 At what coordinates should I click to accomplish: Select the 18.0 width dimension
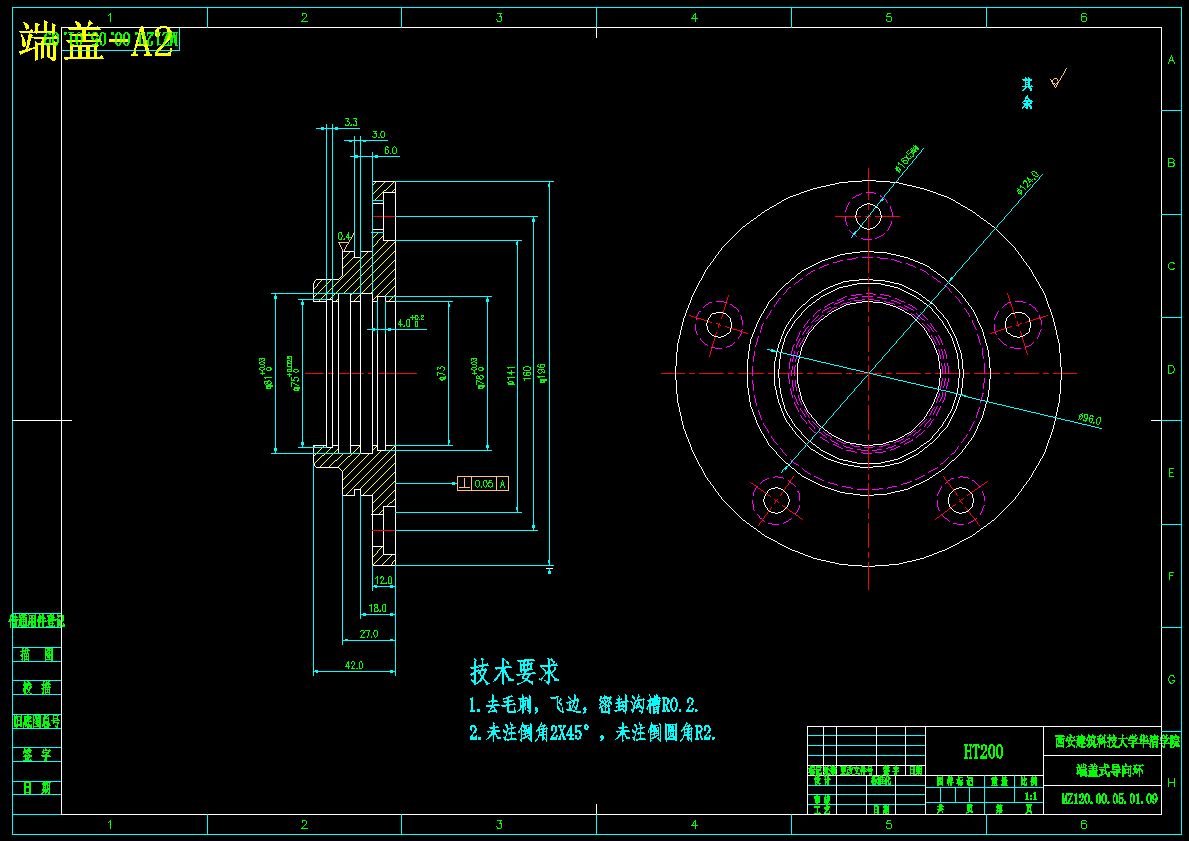coord(377,607)
